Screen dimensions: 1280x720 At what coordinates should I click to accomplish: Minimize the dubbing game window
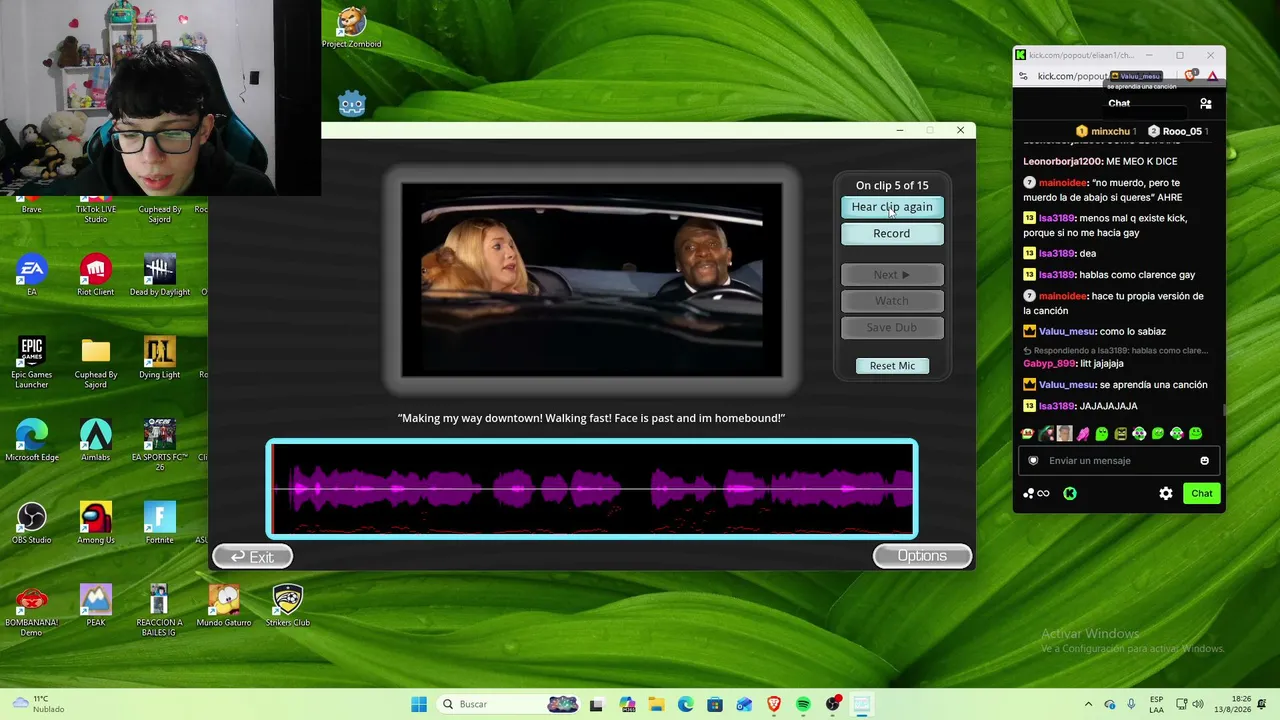point(899,130)
